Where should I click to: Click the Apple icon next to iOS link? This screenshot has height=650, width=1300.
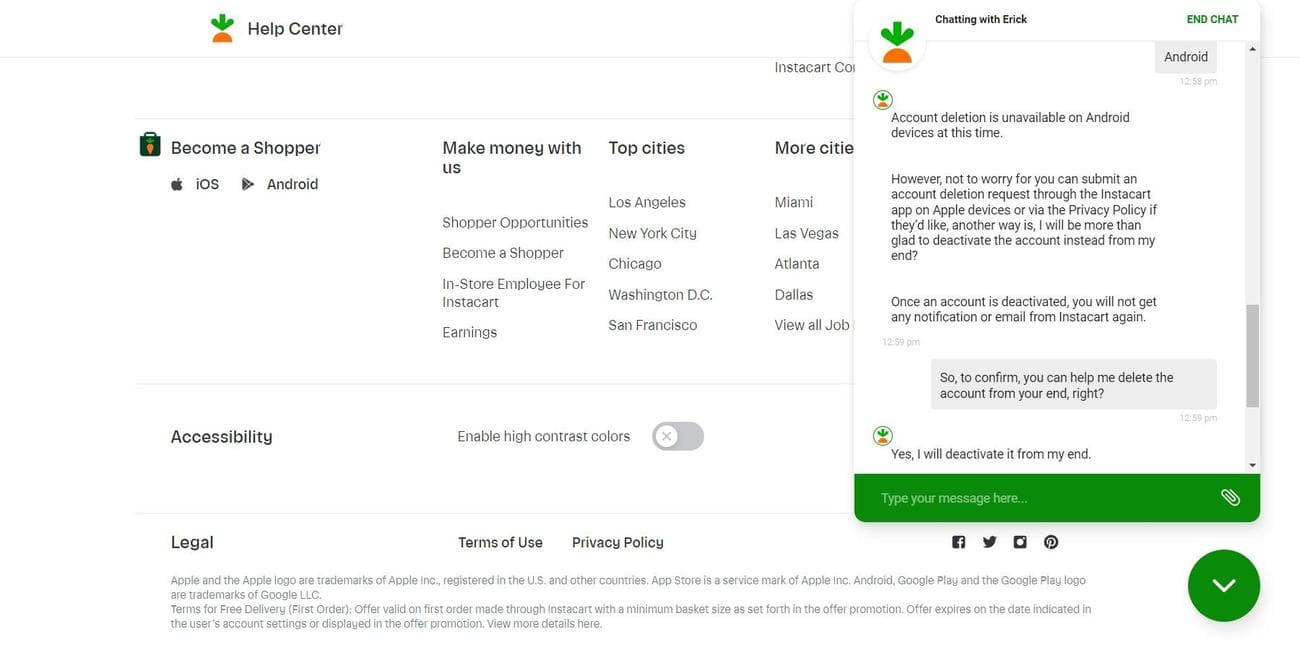[x=176, y=184]
